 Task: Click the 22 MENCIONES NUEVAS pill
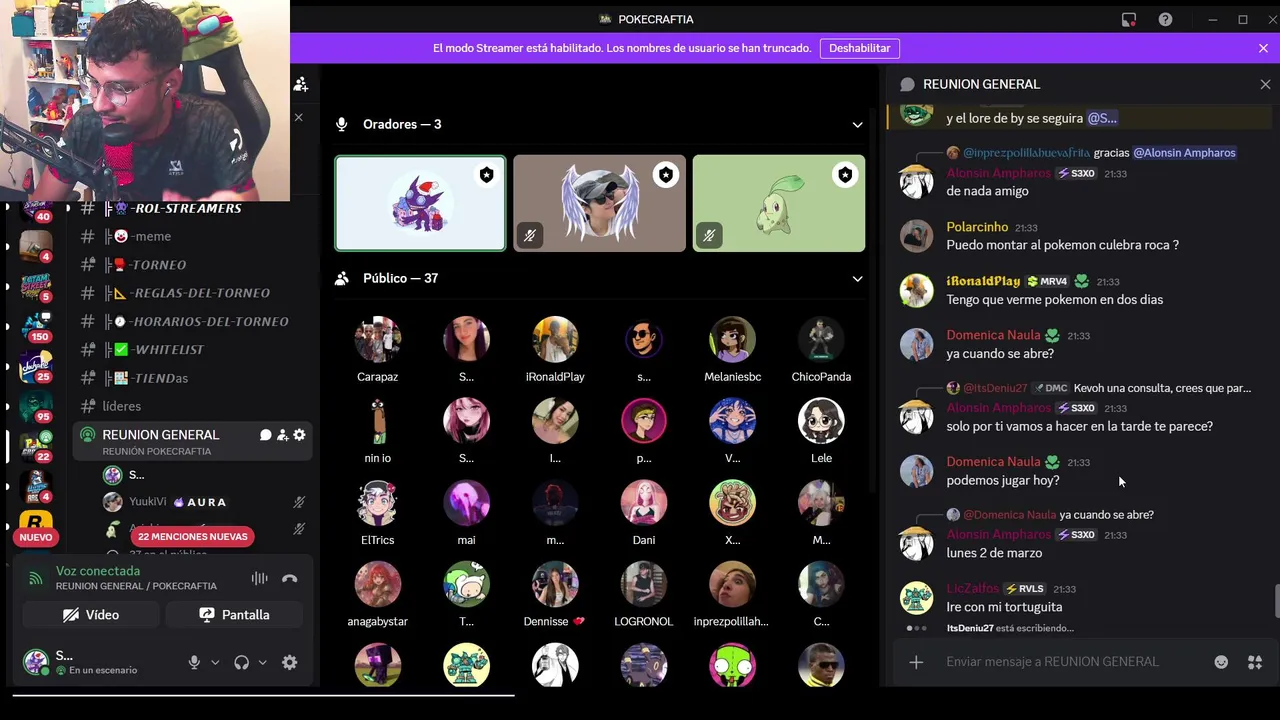[193, 537]
